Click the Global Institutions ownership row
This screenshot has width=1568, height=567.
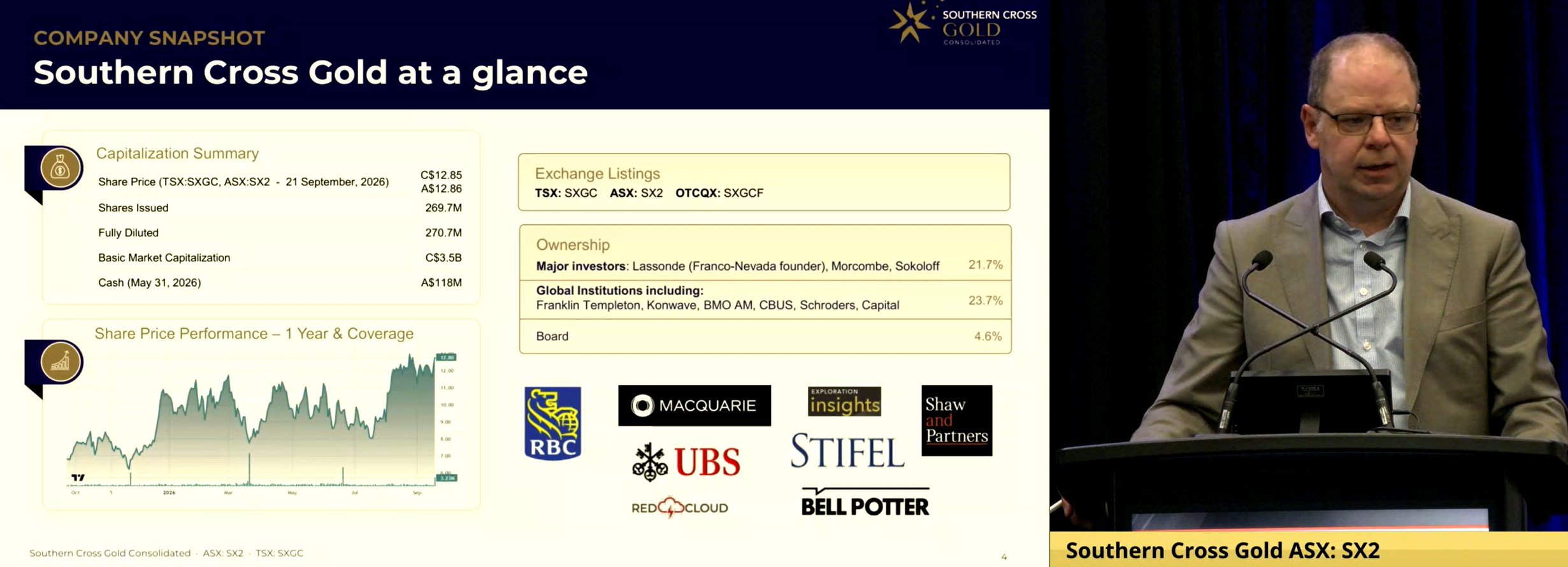[765, 298]
